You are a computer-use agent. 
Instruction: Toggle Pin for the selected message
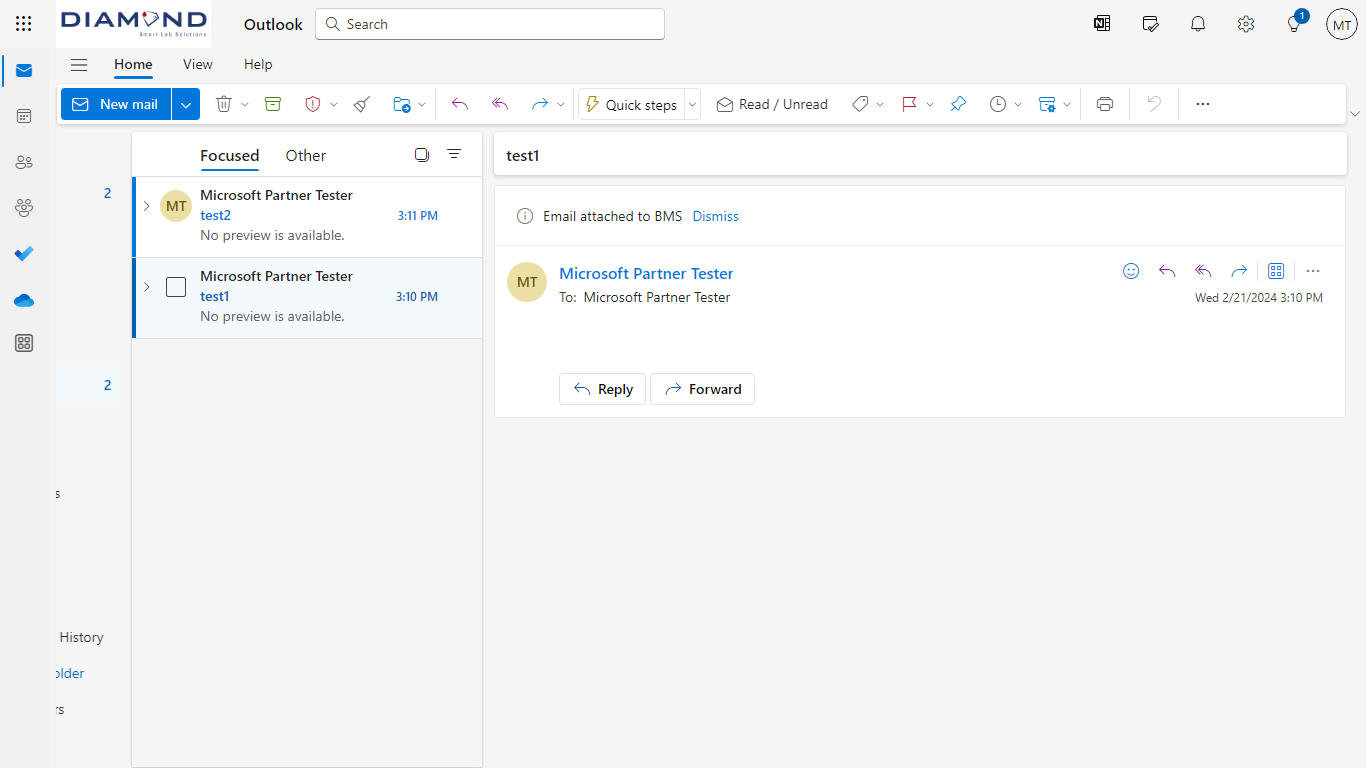click(x=958, y=104)
